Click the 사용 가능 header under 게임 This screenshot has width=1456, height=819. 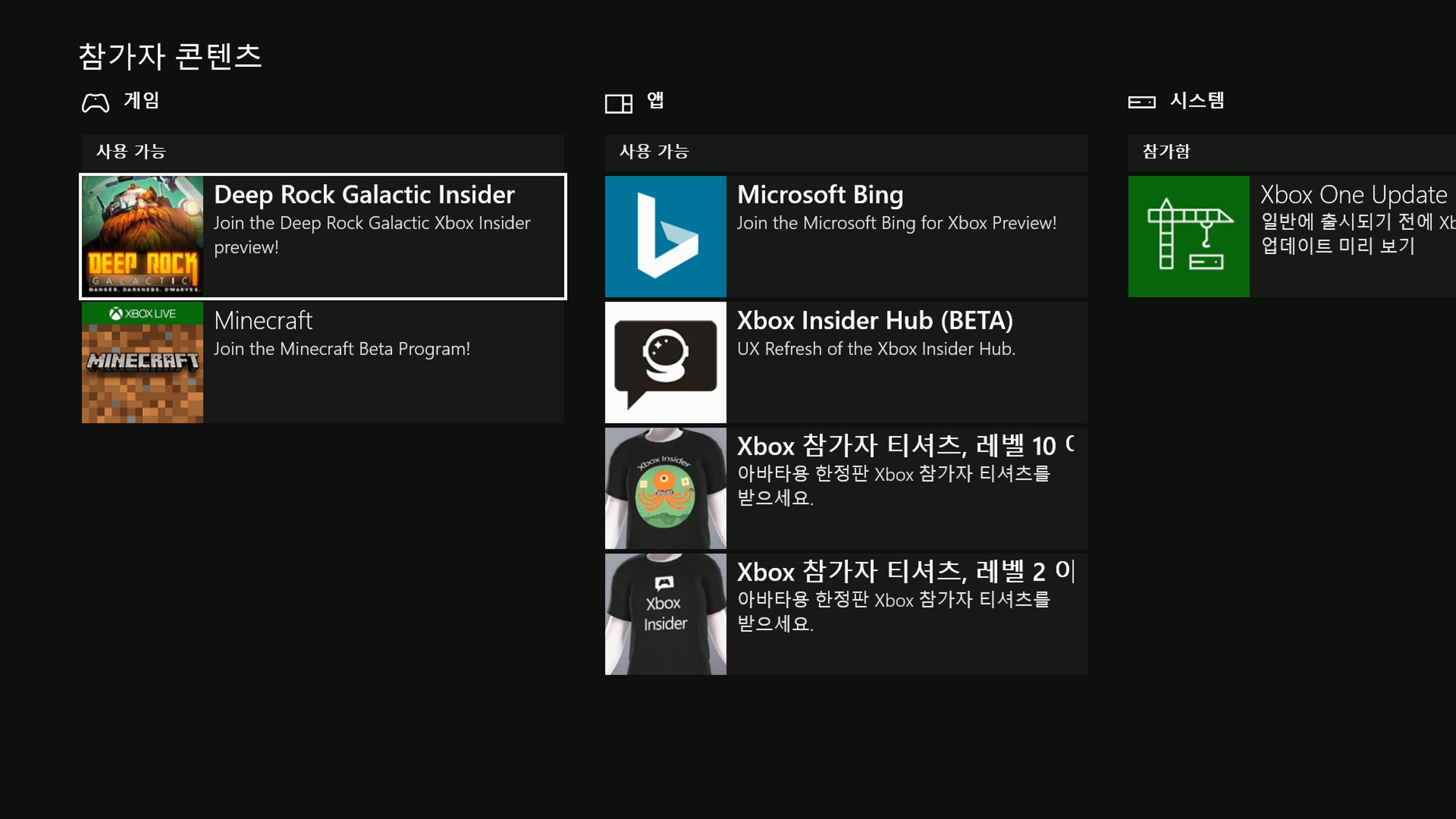pyautogui.click(x=323, y=152)
